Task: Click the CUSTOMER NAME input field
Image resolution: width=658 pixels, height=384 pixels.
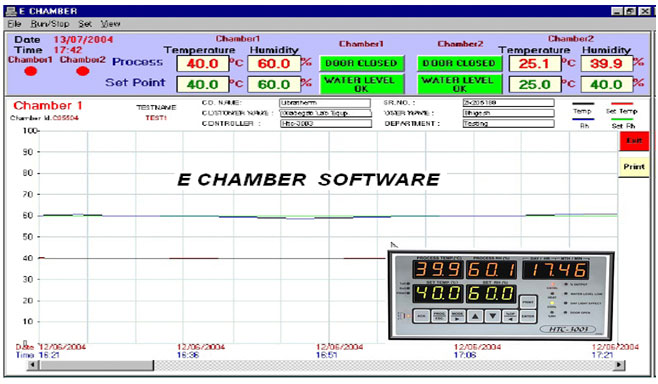Action: point(325,113)
